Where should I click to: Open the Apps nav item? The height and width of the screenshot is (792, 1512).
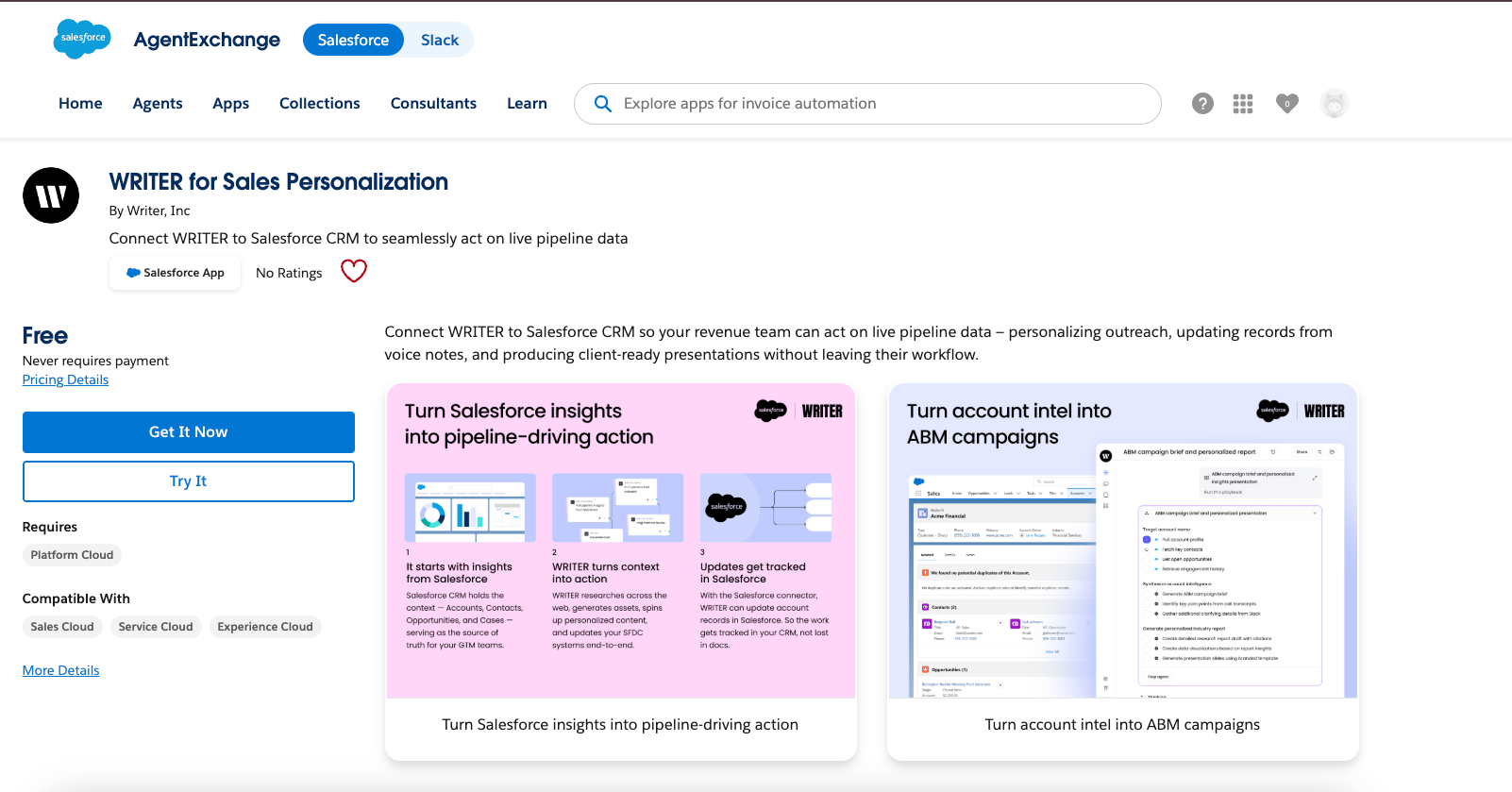(231, 104)
